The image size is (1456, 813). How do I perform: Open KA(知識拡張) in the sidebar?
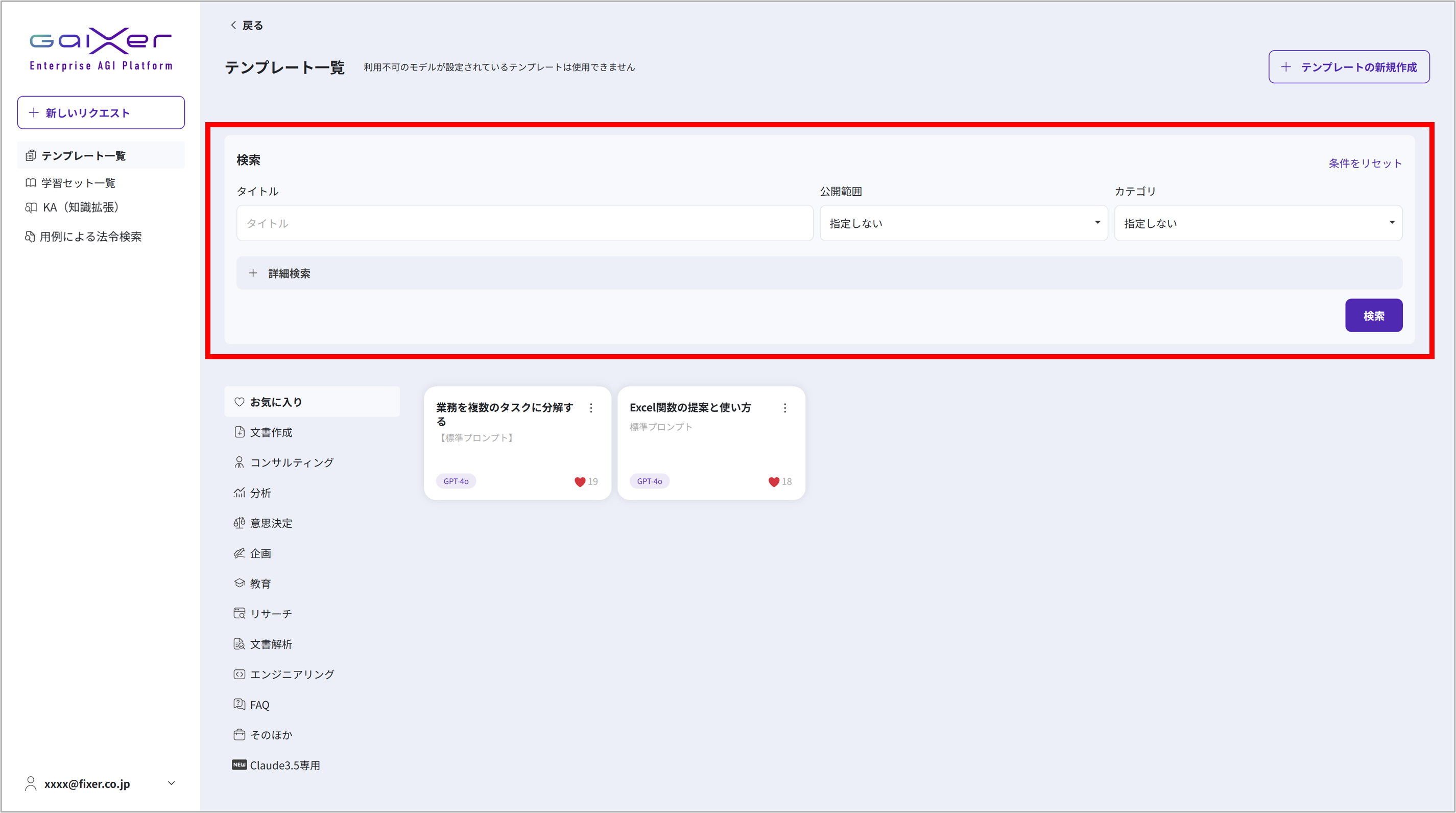pyautogui.click(x=80, y=207)
